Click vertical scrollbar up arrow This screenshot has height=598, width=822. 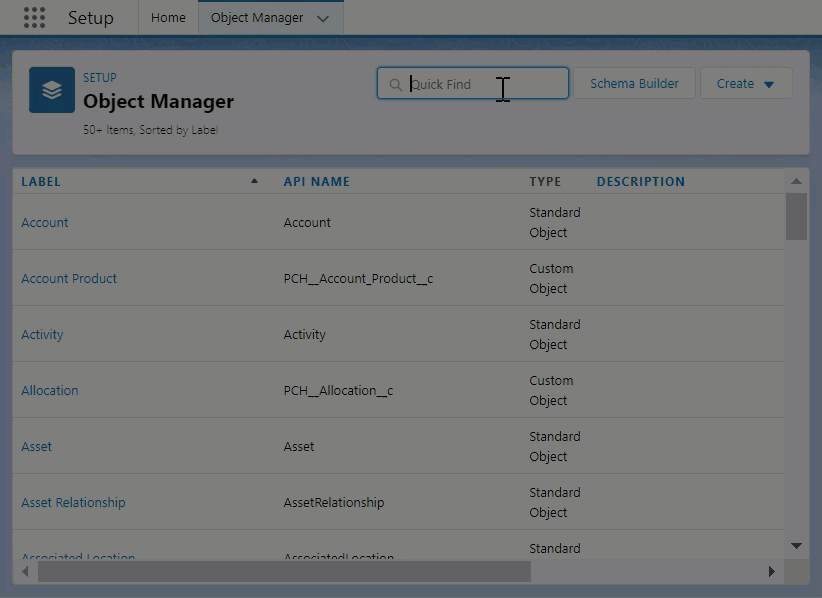(x=796, y=181)
